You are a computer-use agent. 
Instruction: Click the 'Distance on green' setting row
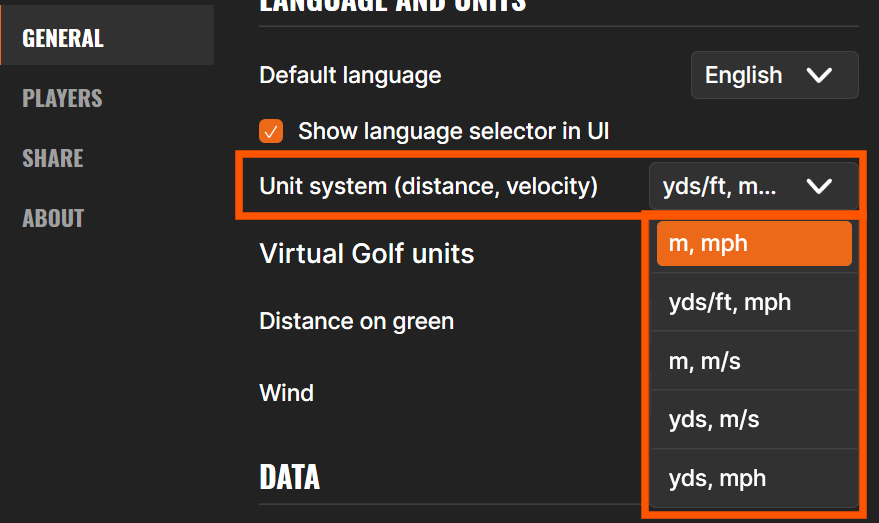356,321
